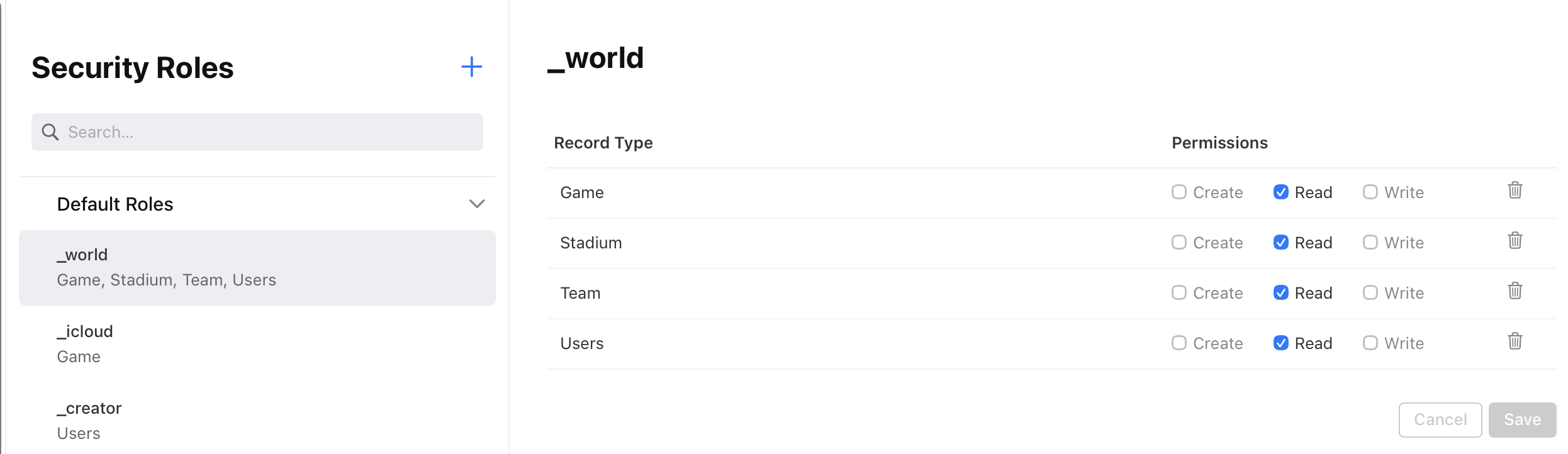Enable Write permission for Stadium
This screenshot has width=1568, height=454.
1370,242
